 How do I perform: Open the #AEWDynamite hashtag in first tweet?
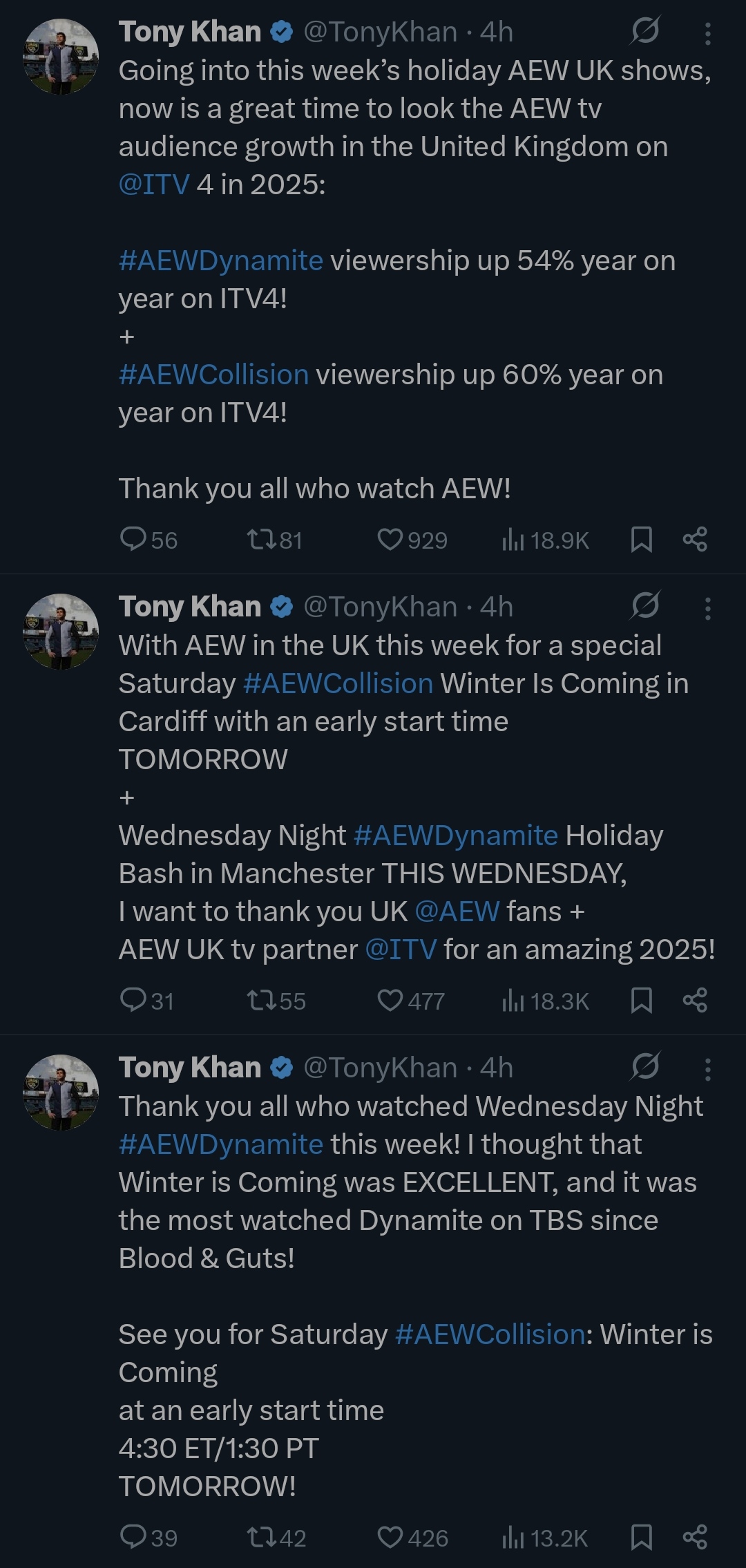coord(221,261)
